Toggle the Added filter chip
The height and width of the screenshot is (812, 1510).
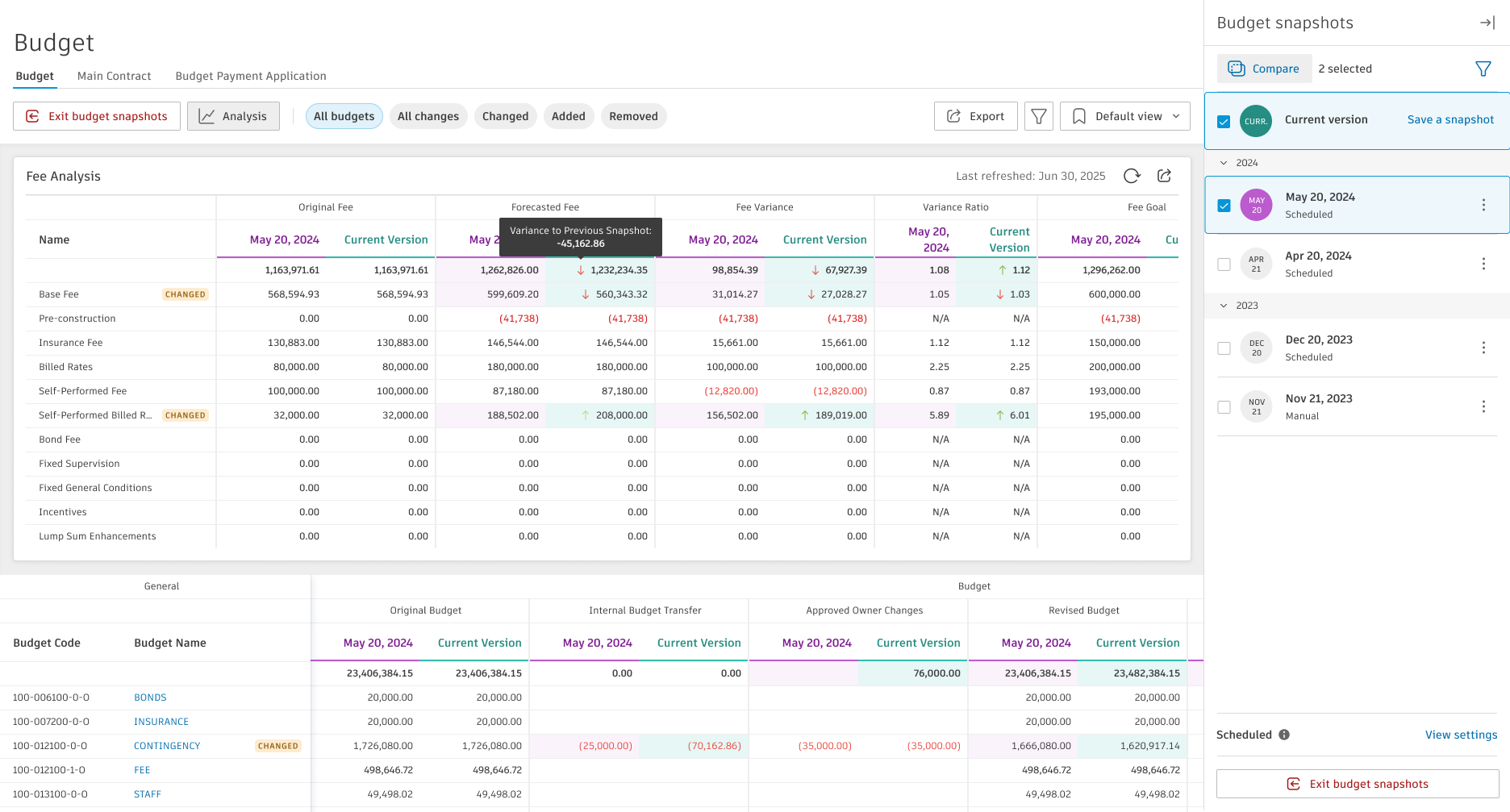pos(569,116)
